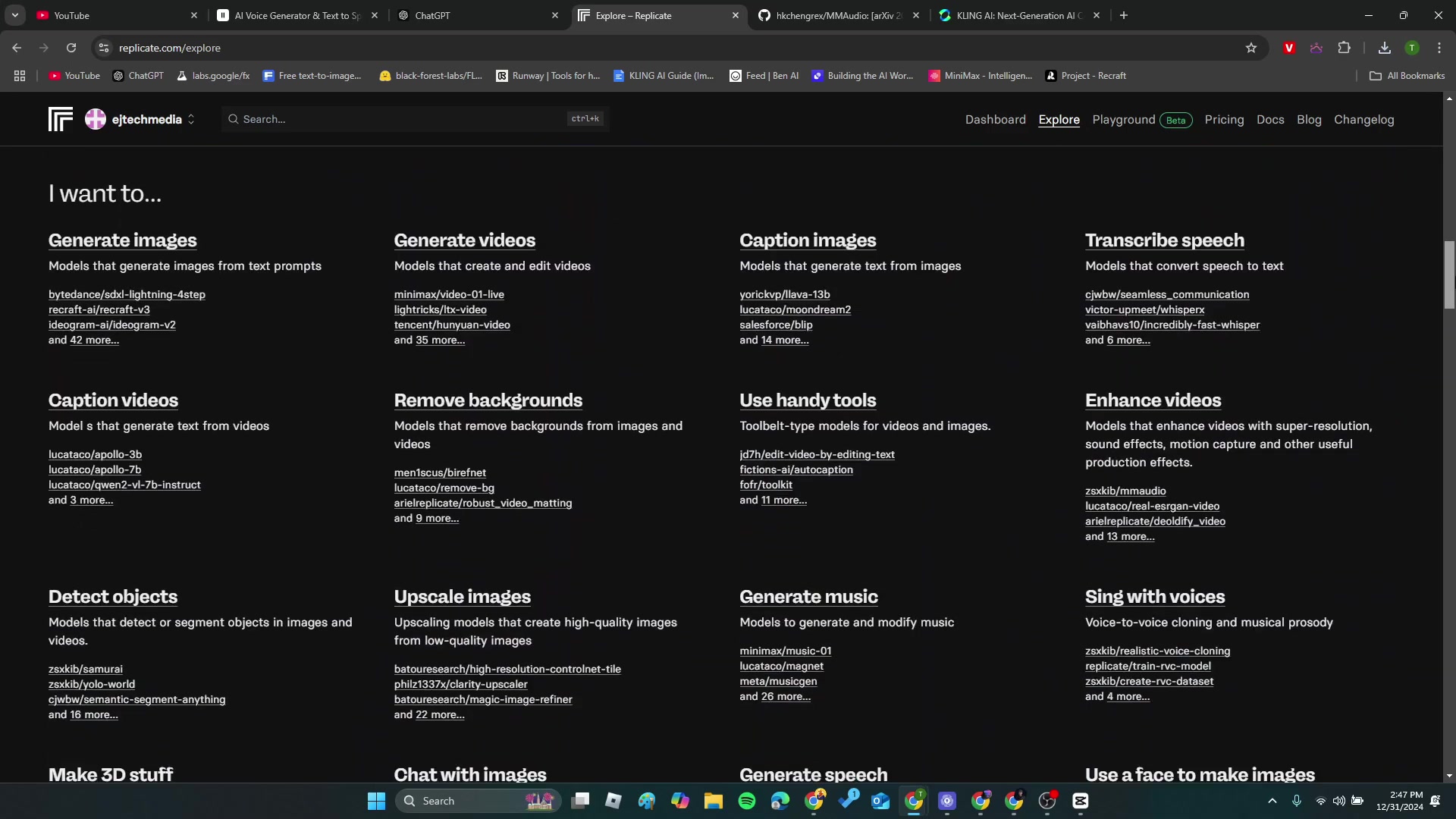1456x819 pixels.
Task: Open the Chrome profile avatar T
Action: [x=1412, y=48]
